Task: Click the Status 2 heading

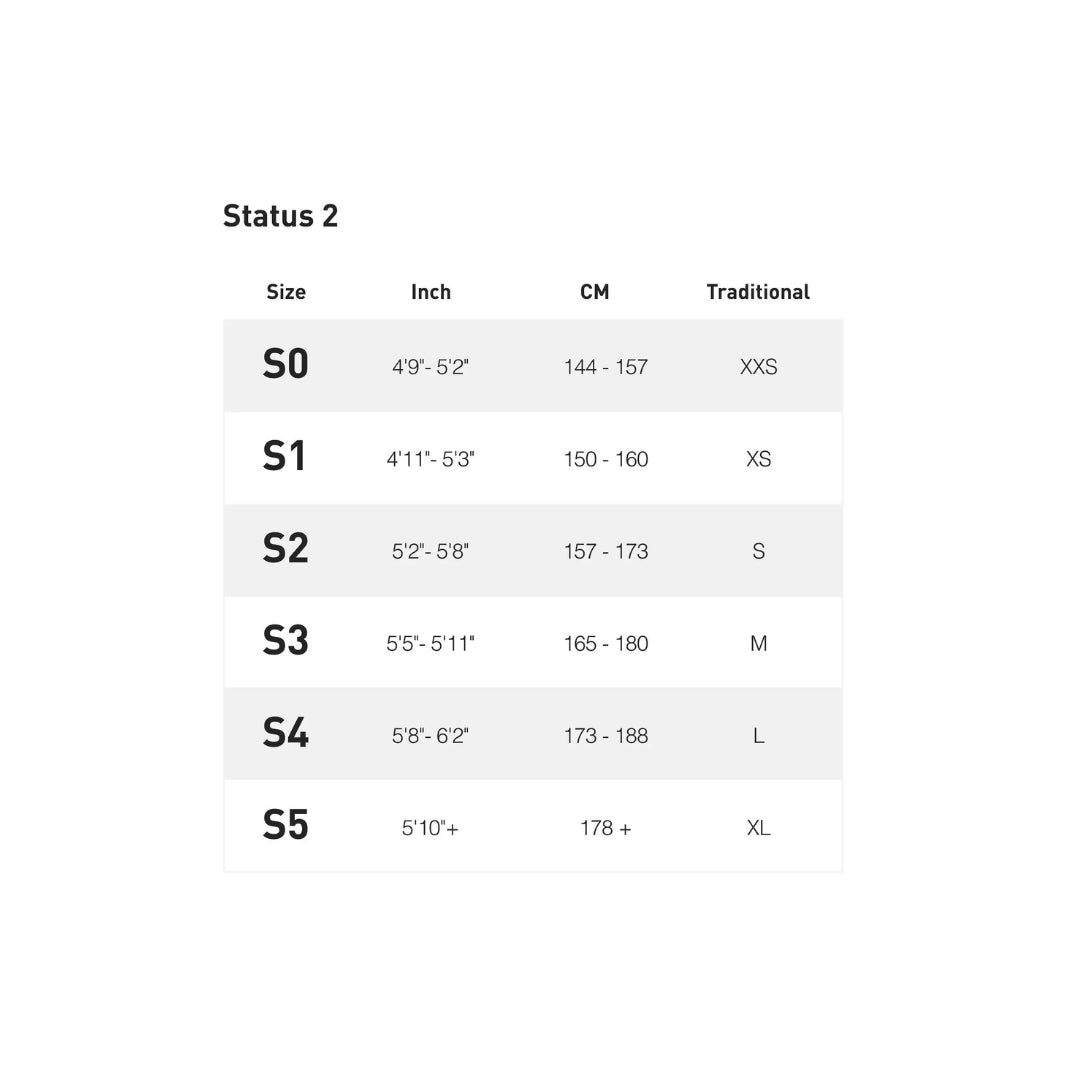Action: click(x=280, y=216)
